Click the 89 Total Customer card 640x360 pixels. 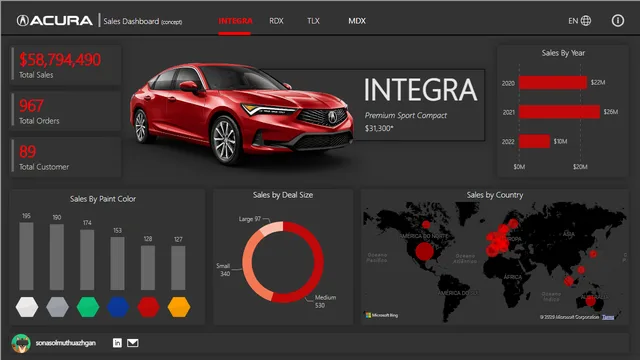coord(66,157)
